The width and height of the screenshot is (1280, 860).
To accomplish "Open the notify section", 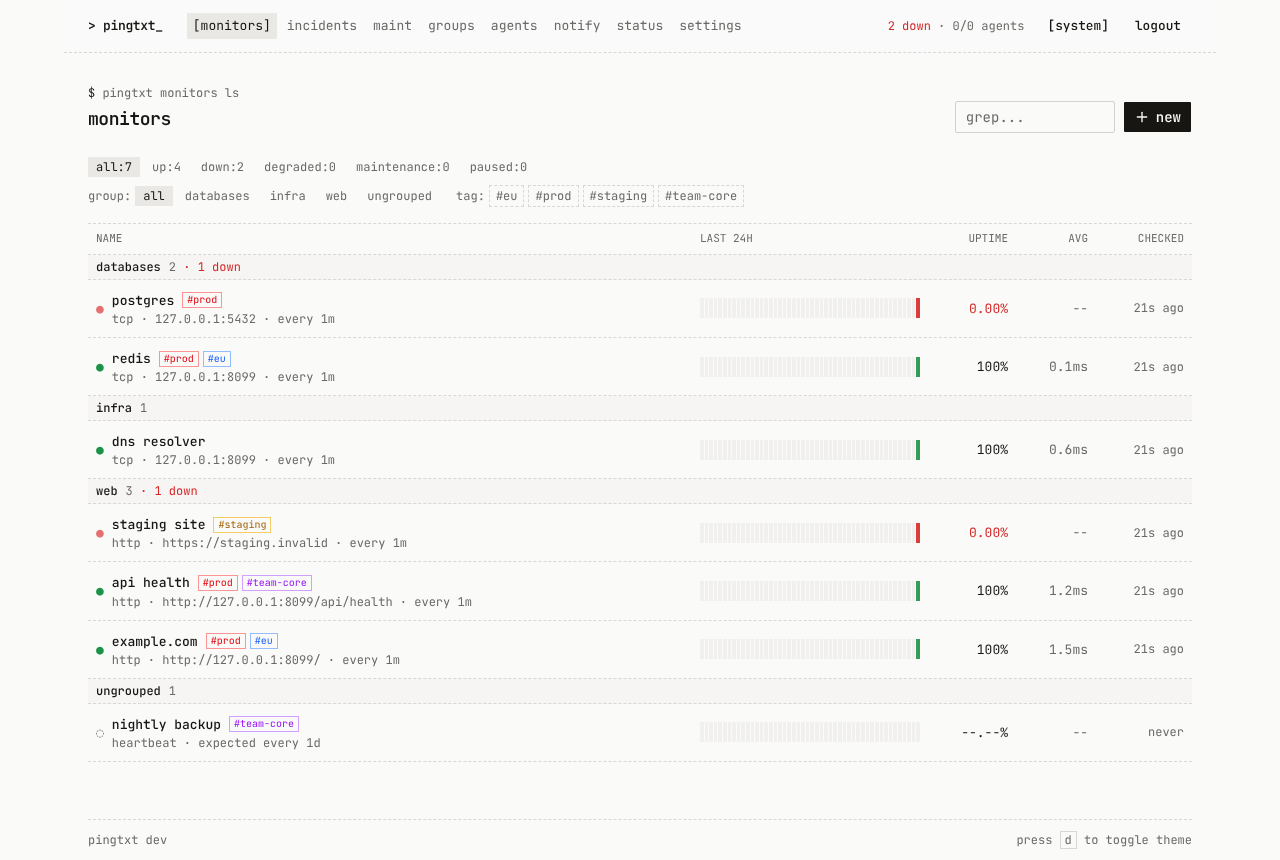I will 577,26.
